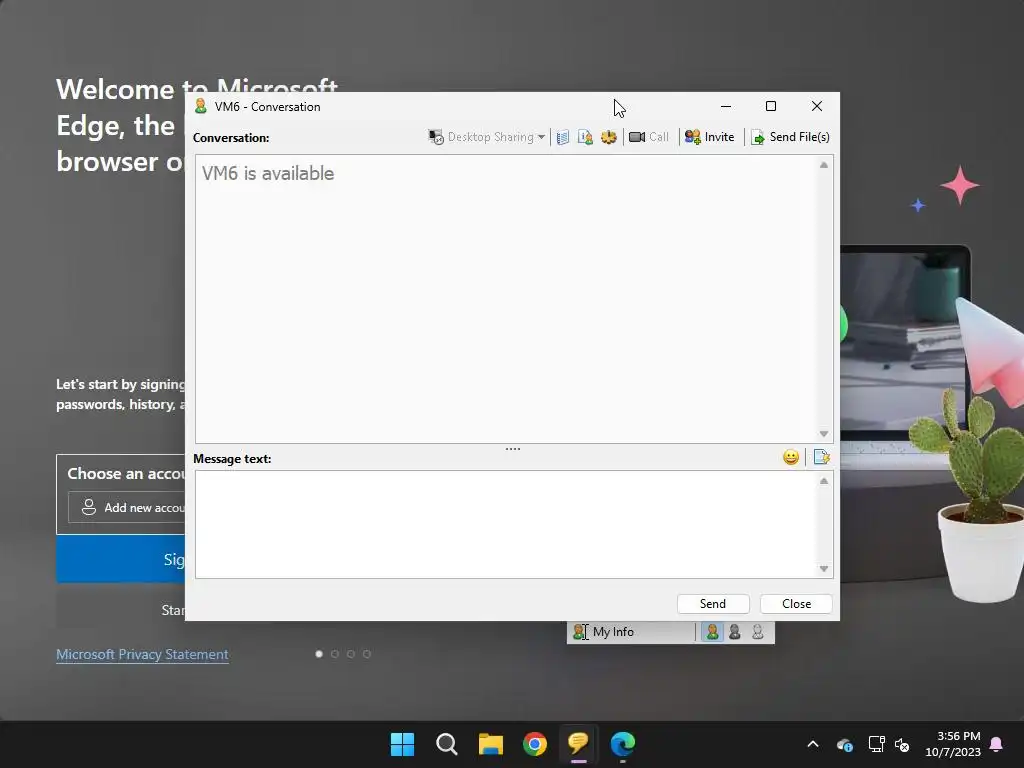Open File Explorer from taskbar
The image size is (1024, 768).
tap(490, 744)
